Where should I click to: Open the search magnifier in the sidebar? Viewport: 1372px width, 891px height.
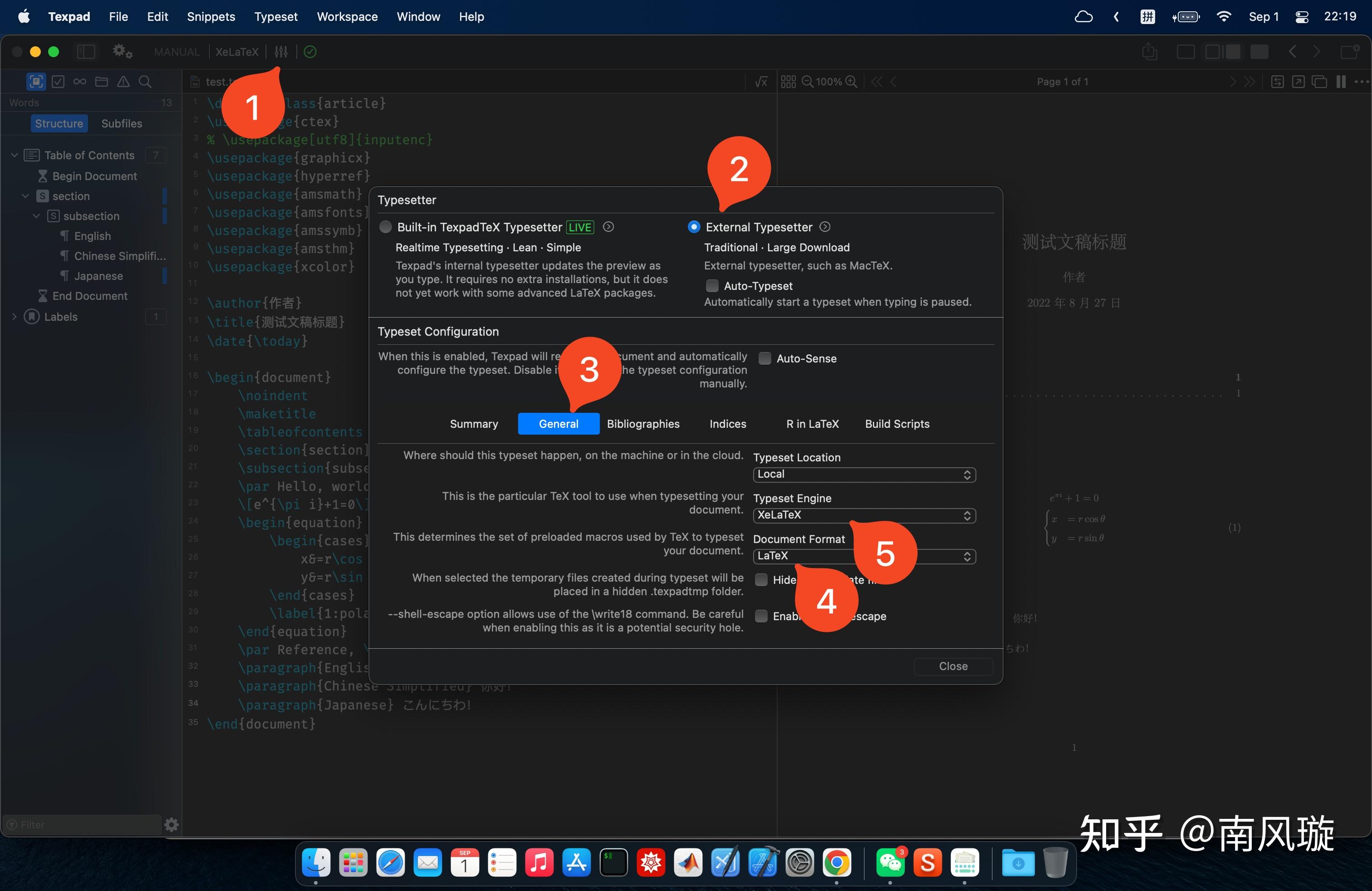[145, 82]
